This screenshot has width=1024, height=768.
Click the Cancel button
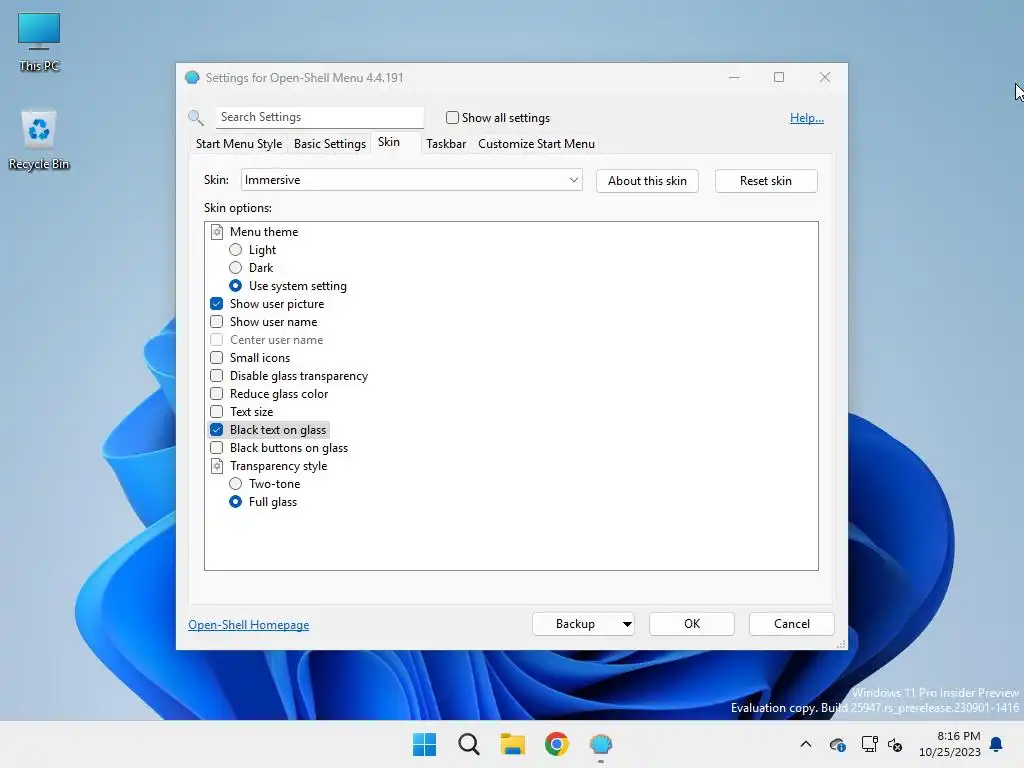tap(792, 624)
